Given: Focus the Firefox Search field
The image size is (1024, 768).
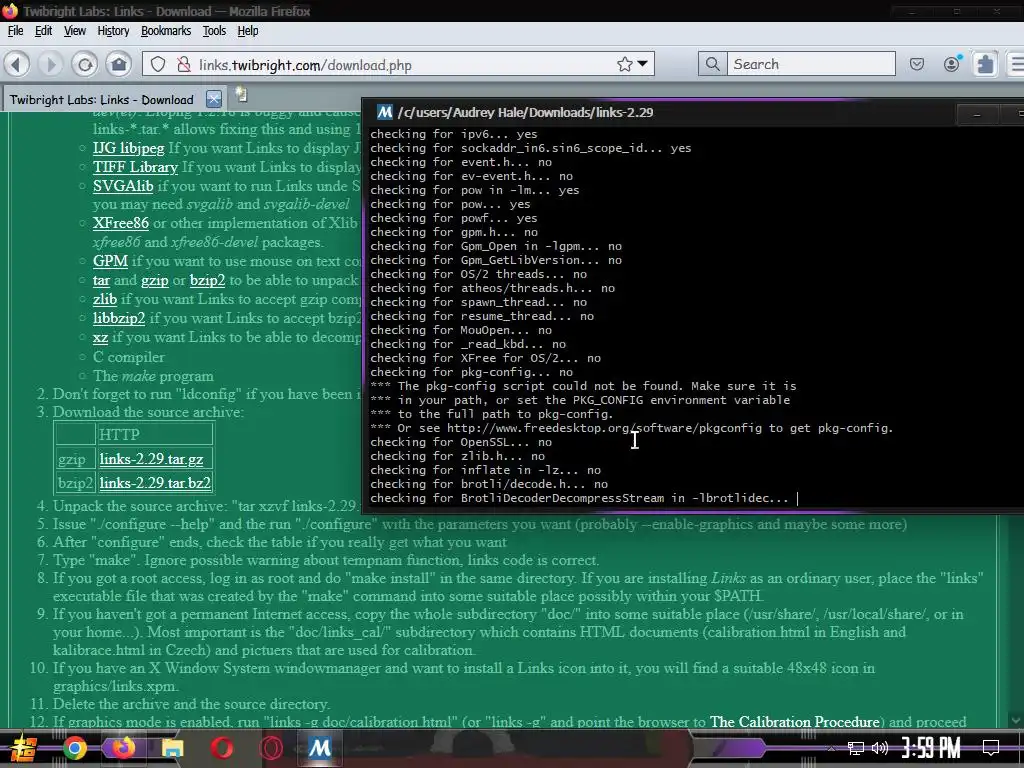Looking at the screenshot, I should pyautogui.click(x=811, y=64).
